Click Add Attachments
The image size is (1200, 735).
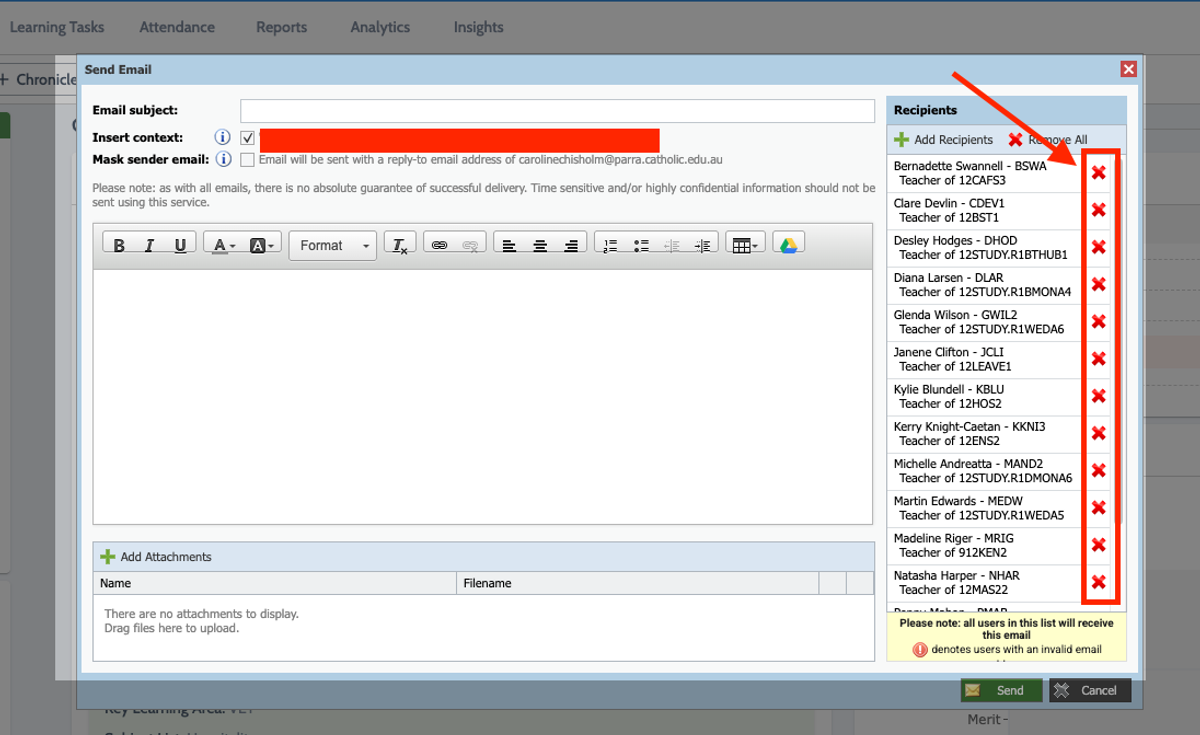[156, 557]
